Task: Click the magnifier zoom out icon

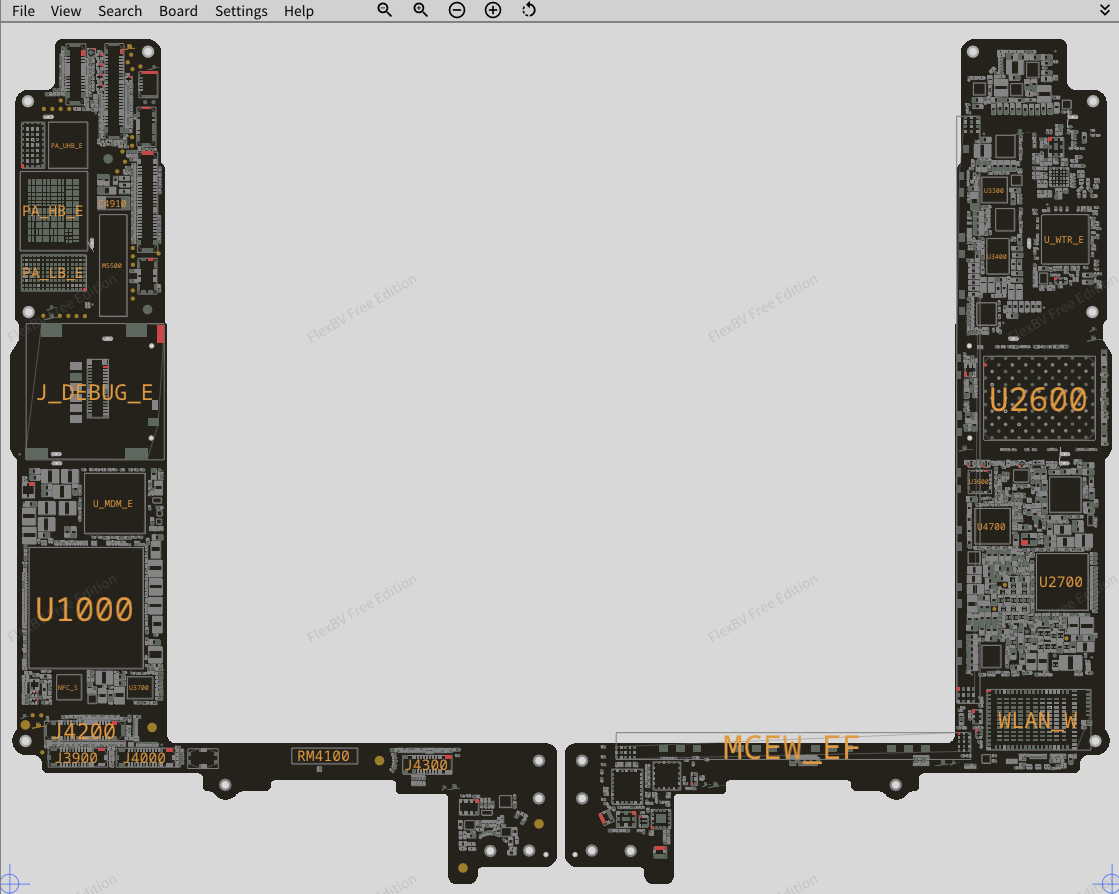Action: (384, 10)
